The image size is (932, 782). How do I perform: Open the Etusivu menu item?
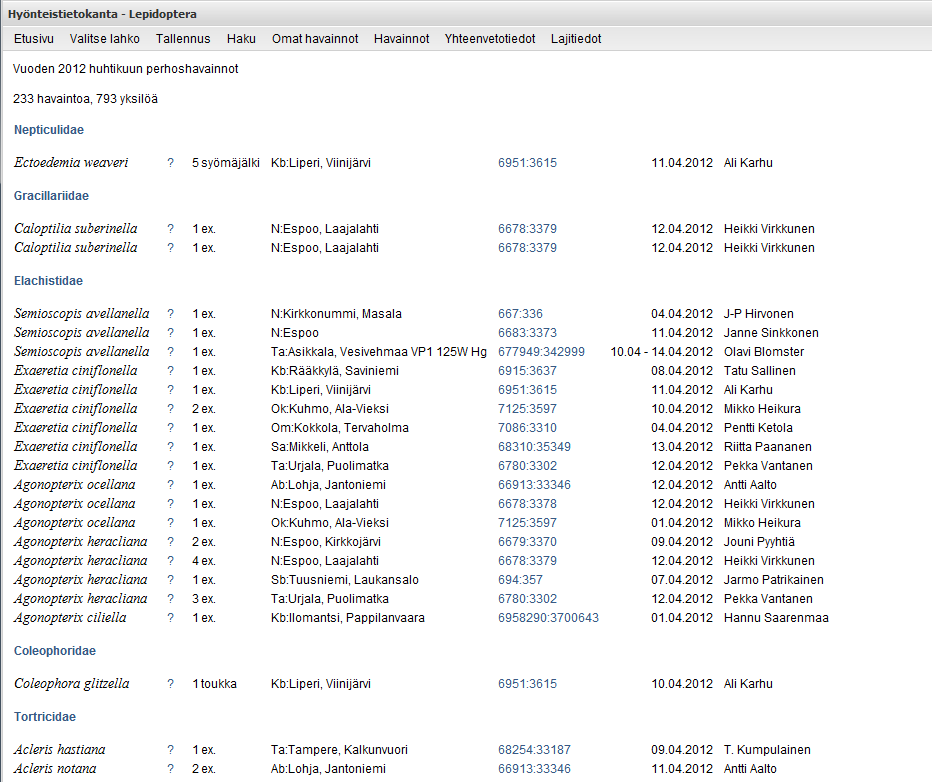[34, 39]
